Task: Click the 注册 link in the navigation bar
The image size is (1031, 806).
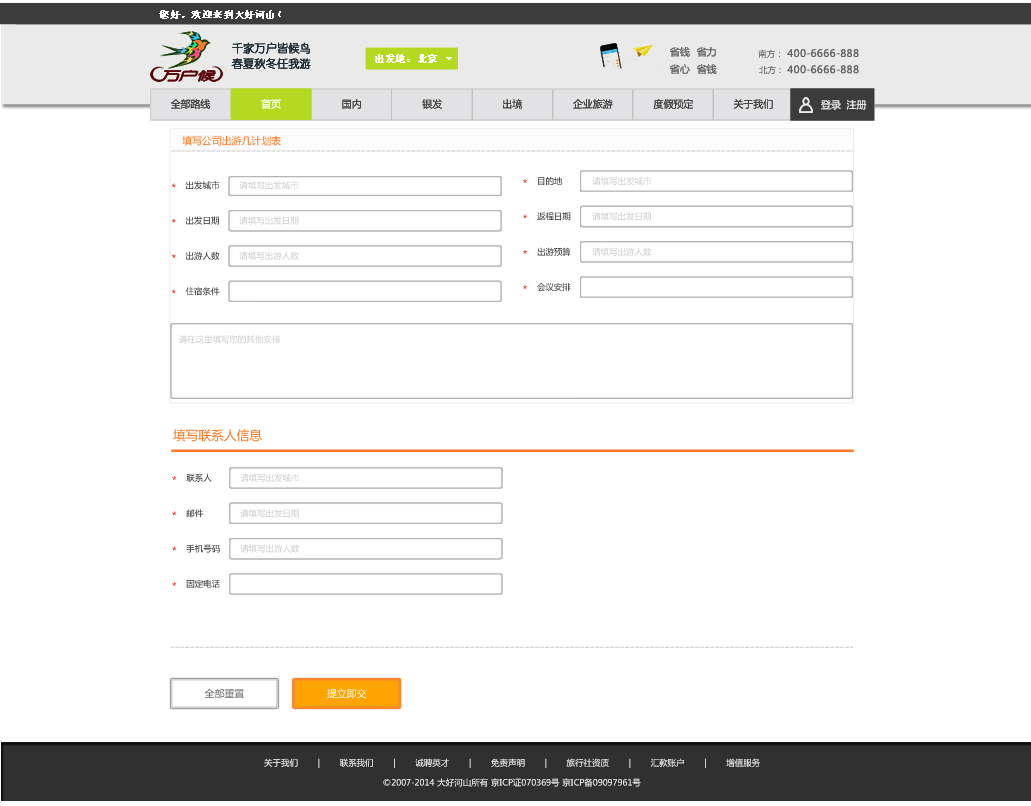Action: [x=856, y=105]
